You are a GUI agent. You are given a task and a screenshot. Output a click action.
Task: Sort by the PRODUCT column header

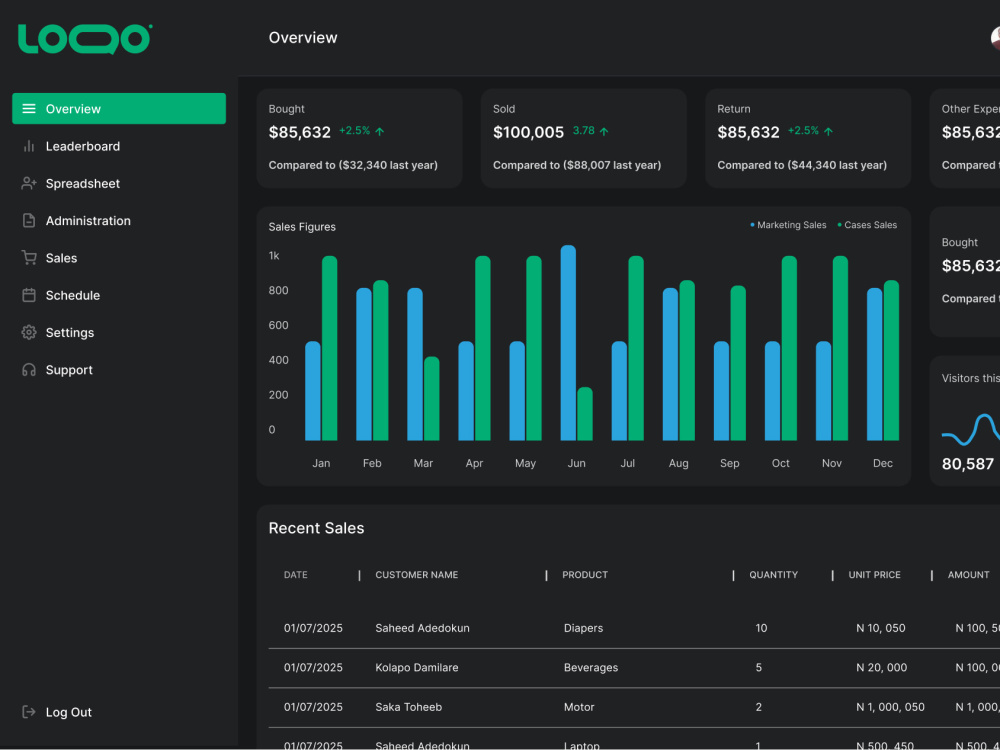[585, 575]
